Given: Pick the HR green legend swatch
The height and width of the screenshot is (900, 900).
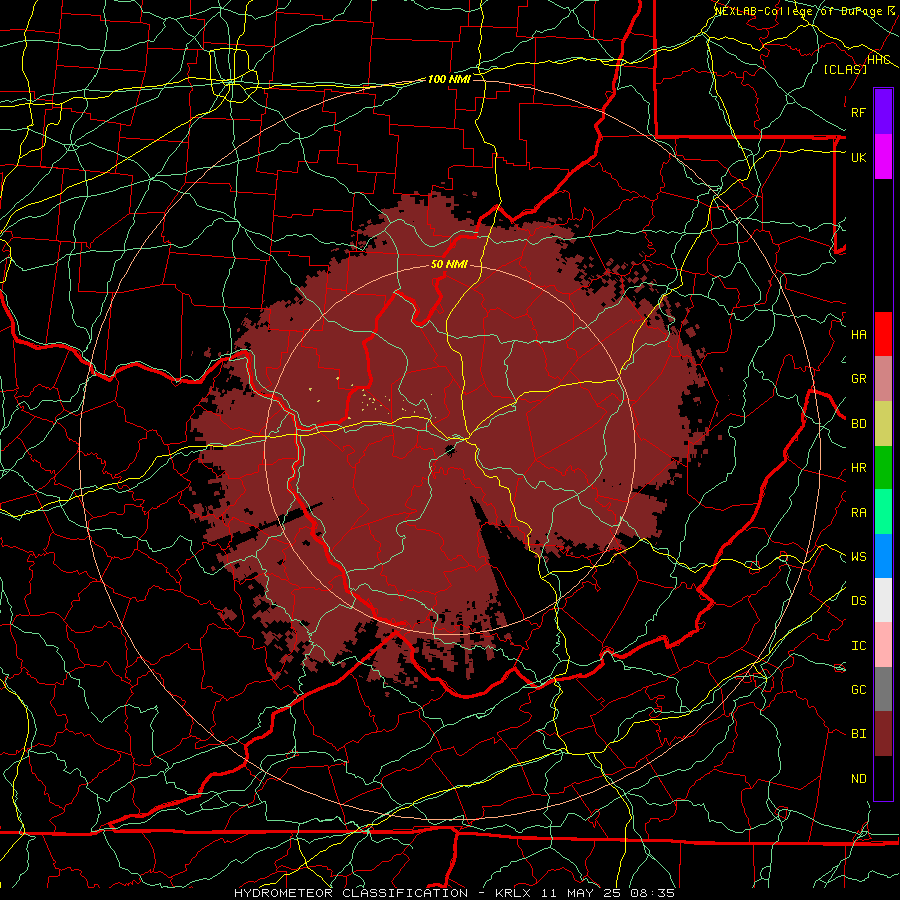Looking at the screenshot, I should [x=883, y=467].
